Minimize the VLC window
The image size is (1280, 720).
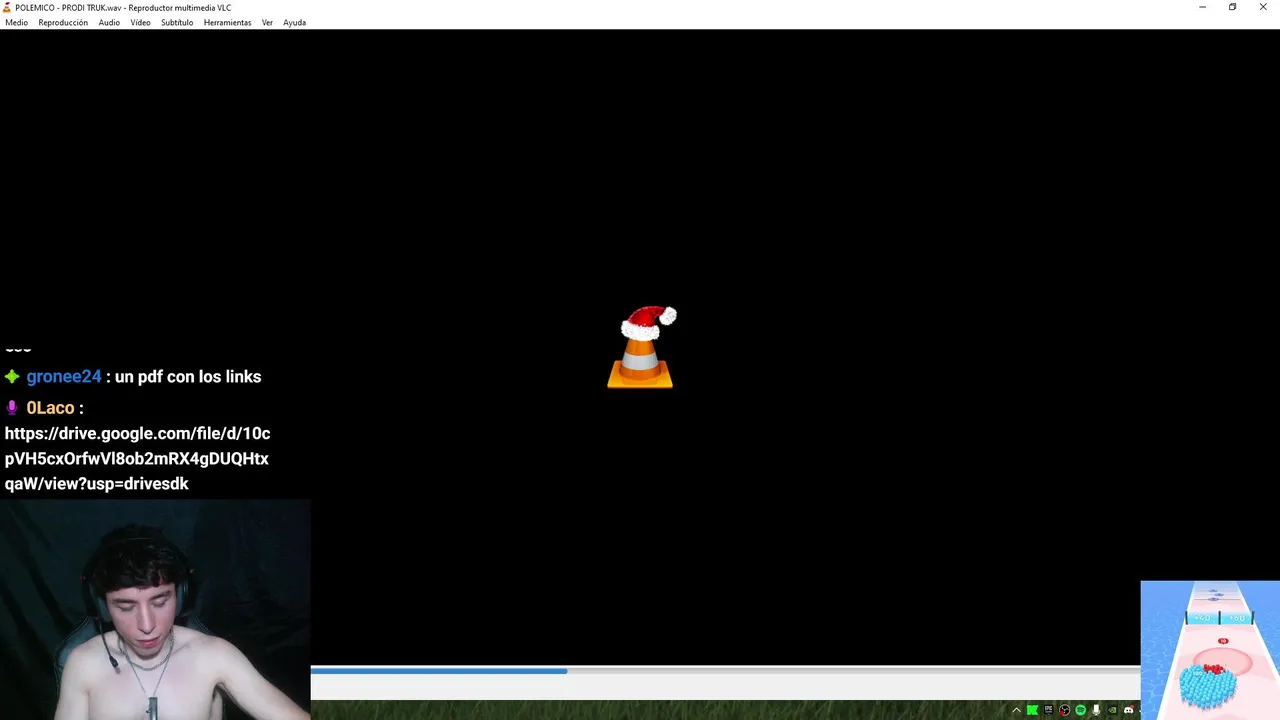click(x=1202, y=7)
